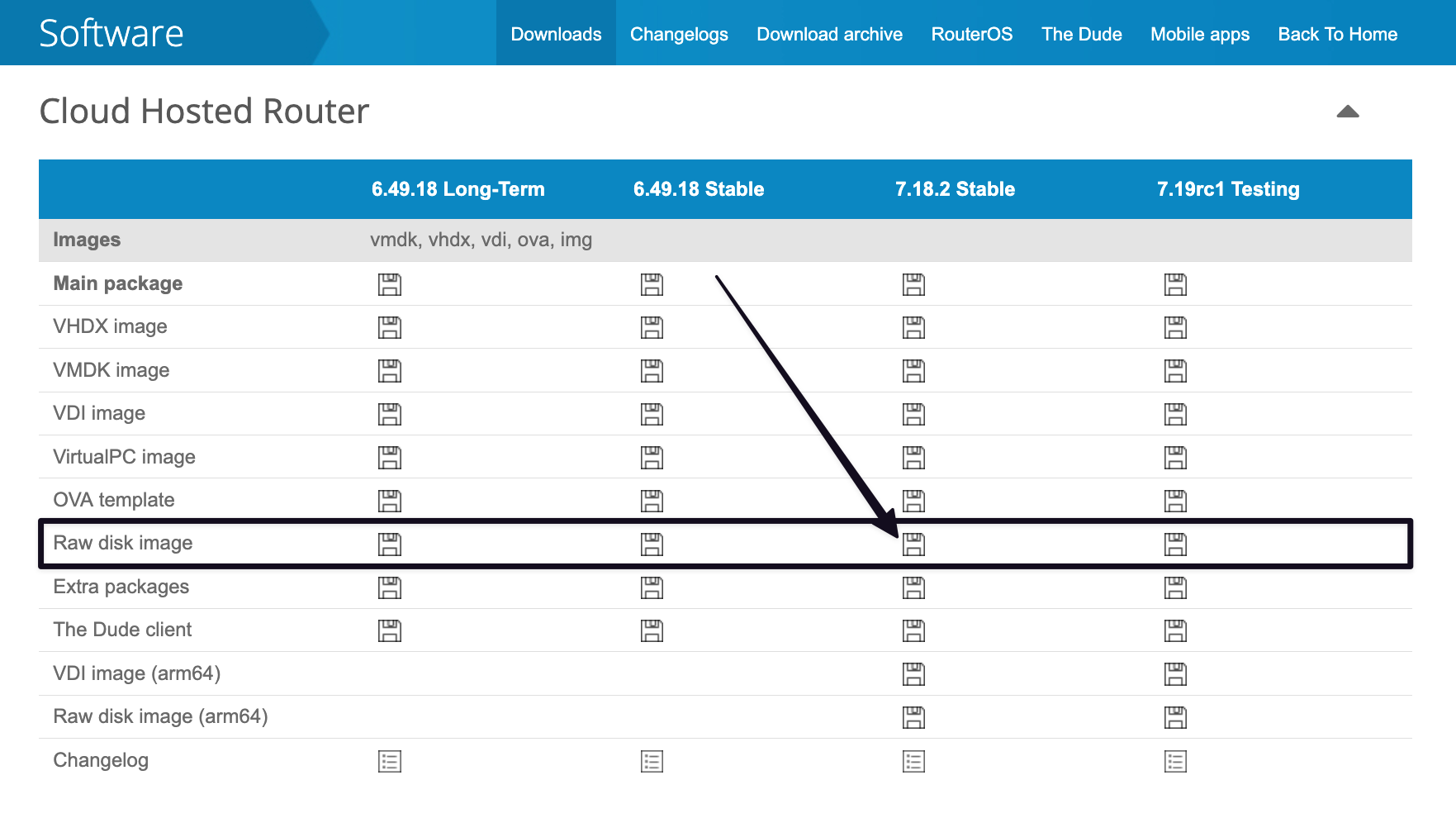Image resolution: width=1456 pixels, height=818 pixels.
Task: Download Main package for 7.19rc1 Testing
Action: pos(1175,285)
